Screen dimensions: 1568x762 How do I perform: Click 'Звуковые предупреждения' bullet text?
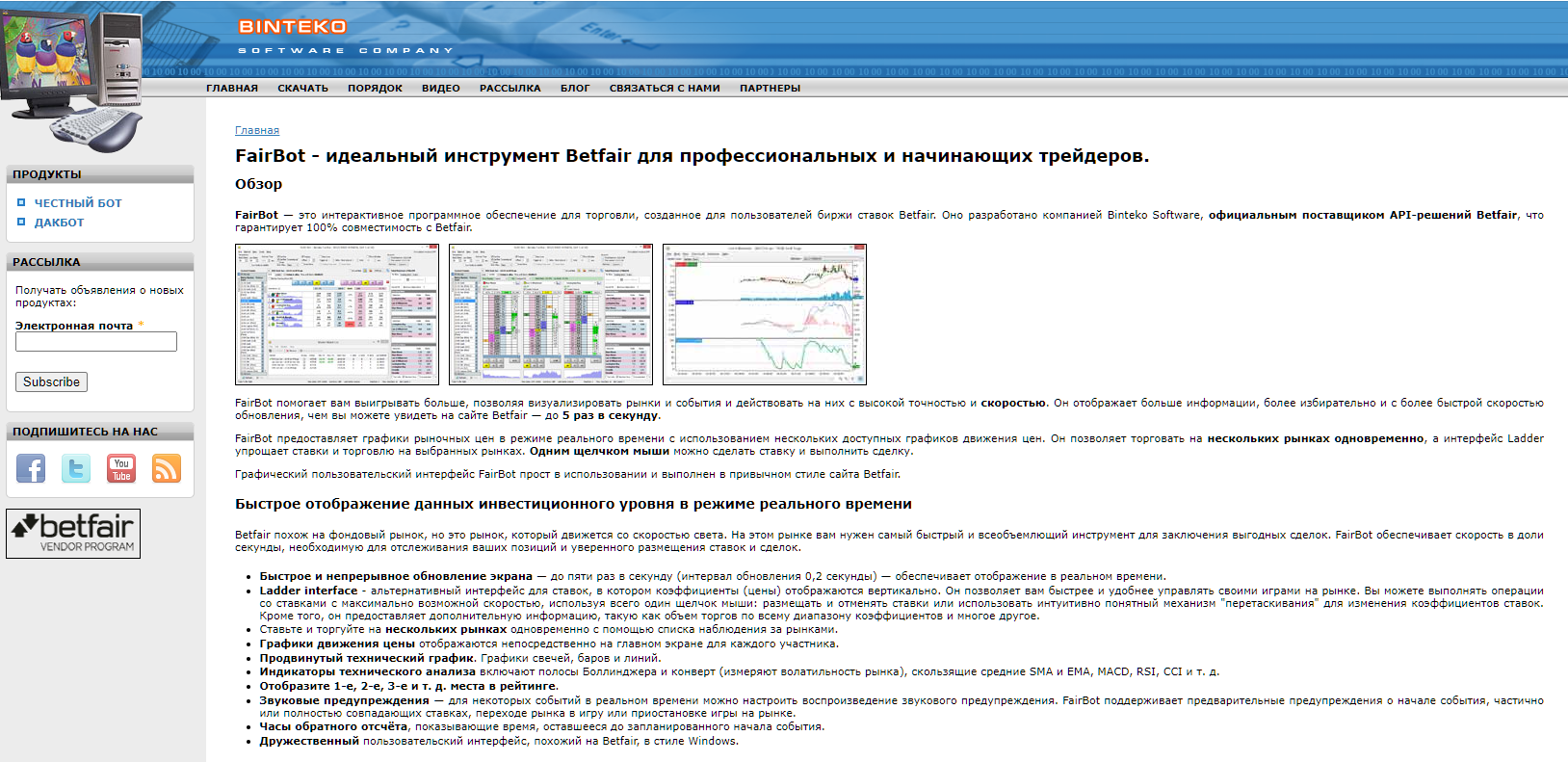click(344, 700)
